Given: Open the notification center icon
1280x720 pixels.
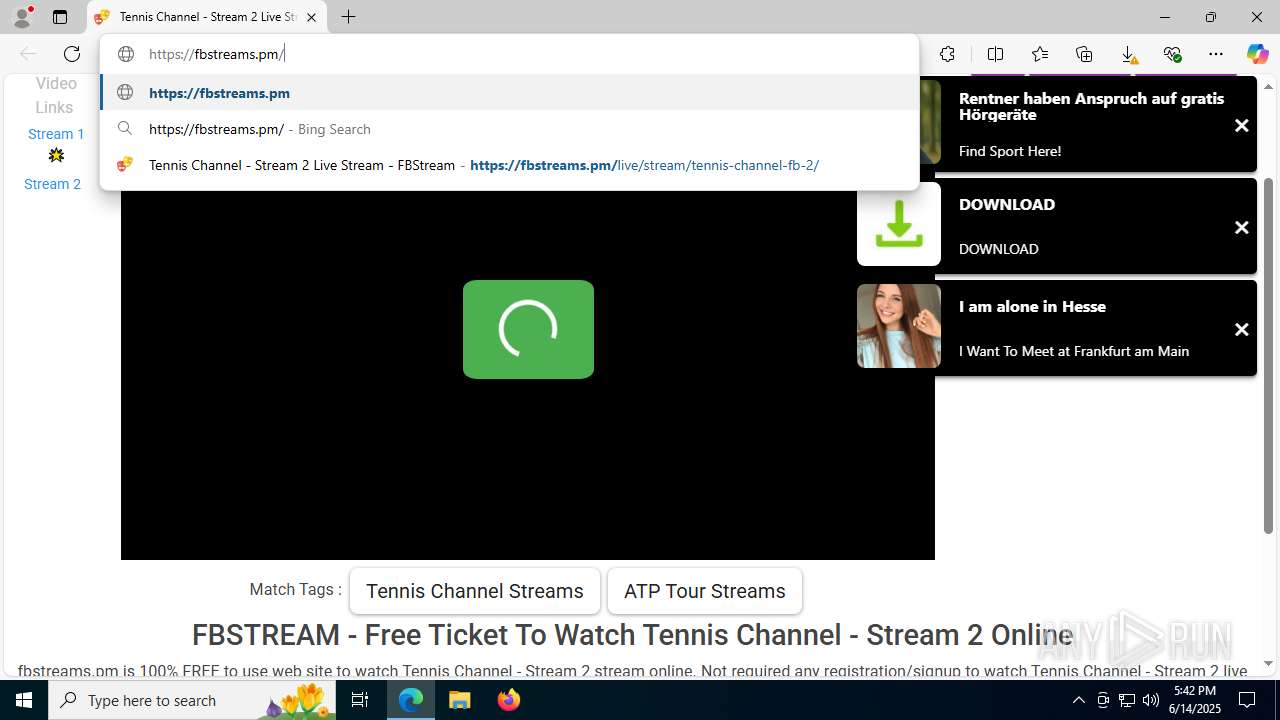Looking at the screenshot, I should click(x=1247, y=700).
